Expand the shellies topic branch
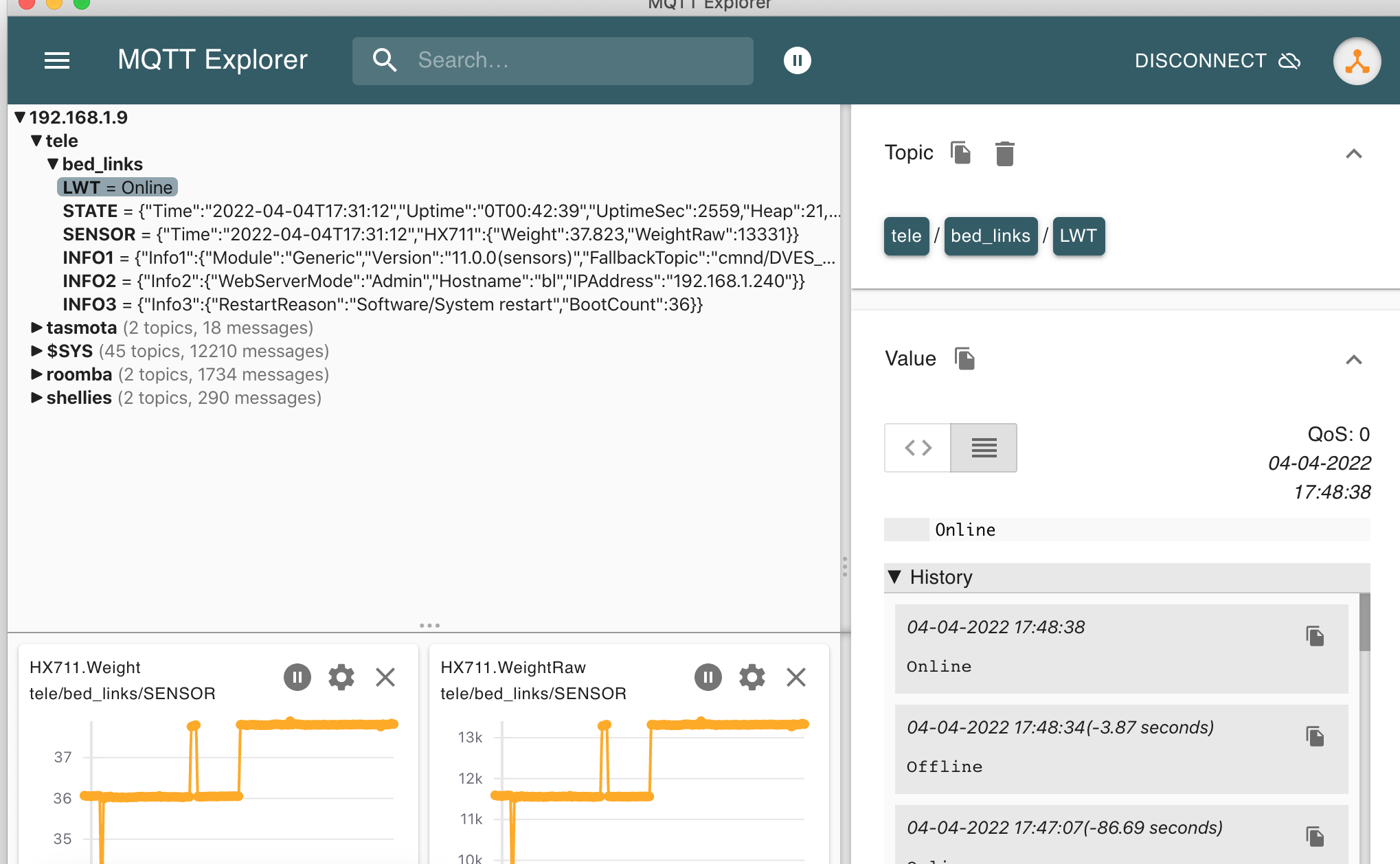The image size is (1400, 864). point(37,398)
